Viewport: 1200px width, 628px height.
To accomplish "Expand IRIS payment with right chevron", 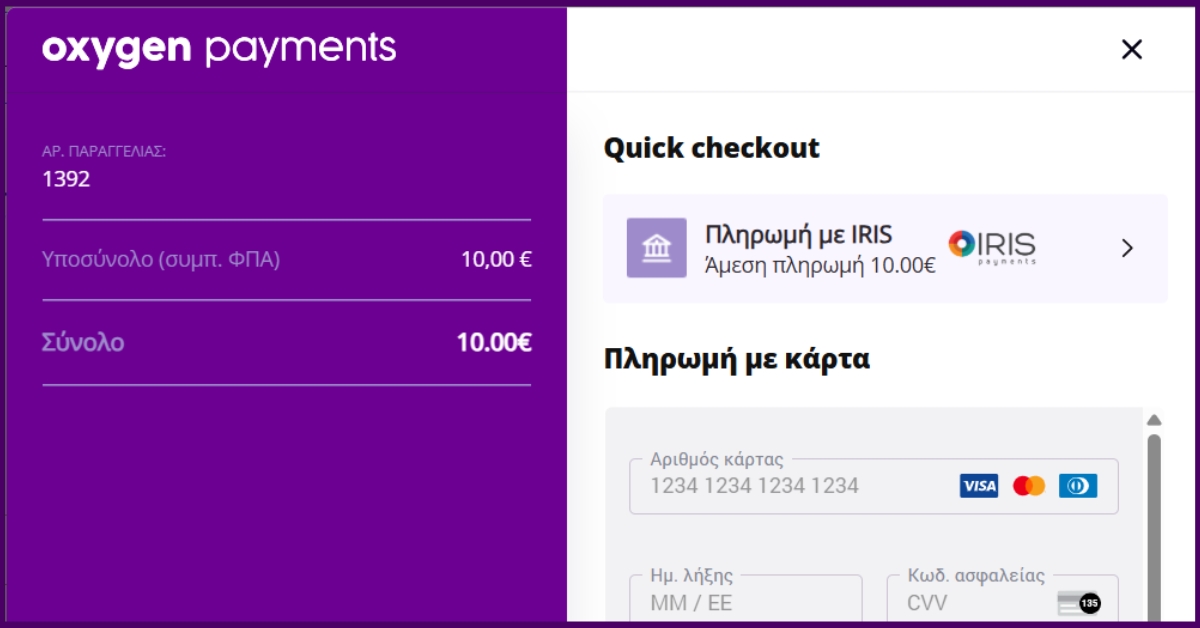I will point(1128,248).
